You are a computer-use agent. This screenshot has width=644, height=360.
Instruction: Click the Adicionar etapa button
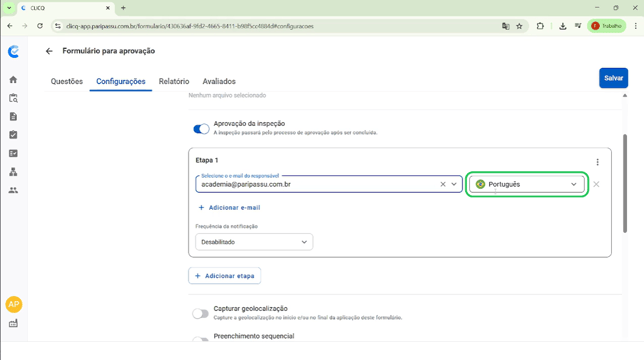coord(225,276)
